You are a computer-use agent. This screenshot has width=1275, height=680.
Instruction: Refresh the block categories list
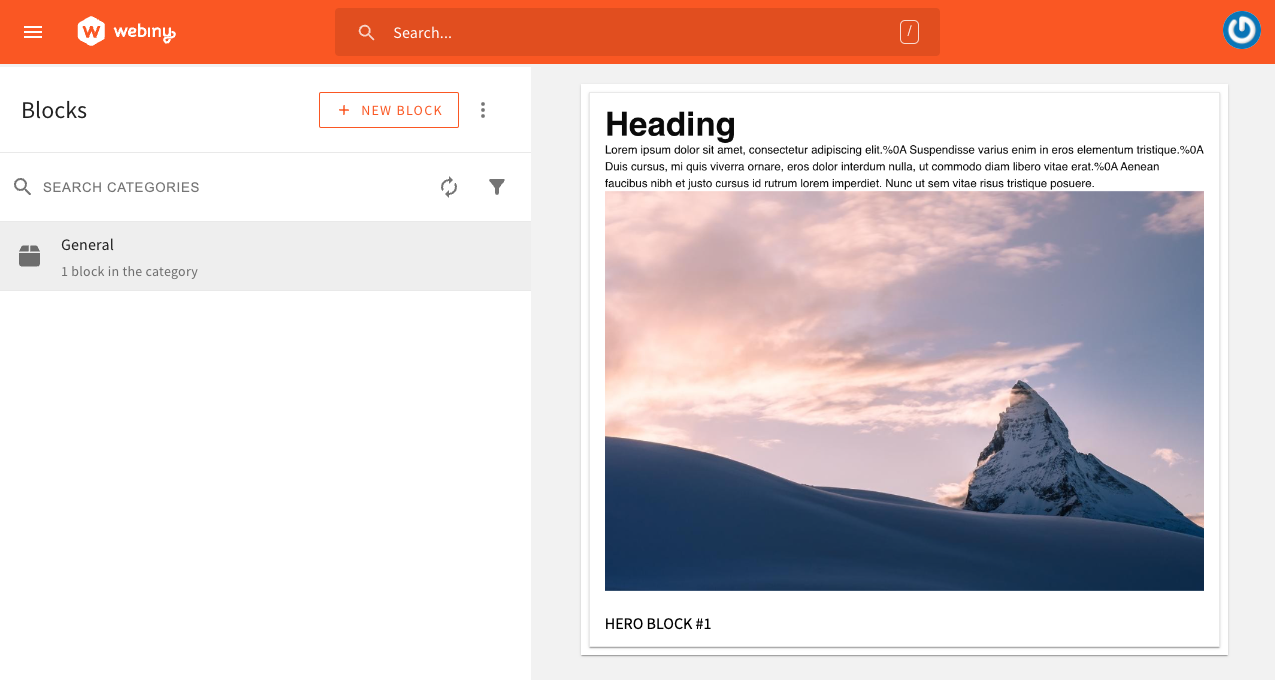[449, 187]
